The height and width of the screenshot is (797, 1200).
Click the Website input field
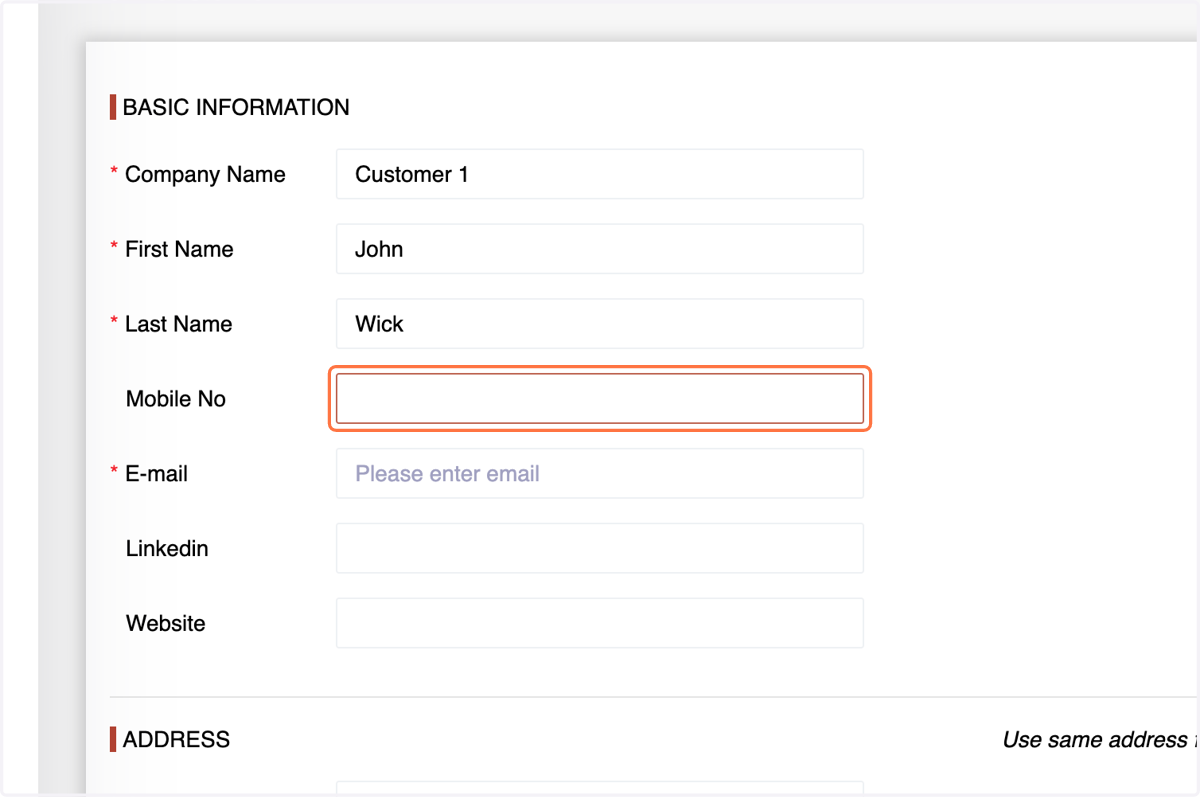point(599,623)
